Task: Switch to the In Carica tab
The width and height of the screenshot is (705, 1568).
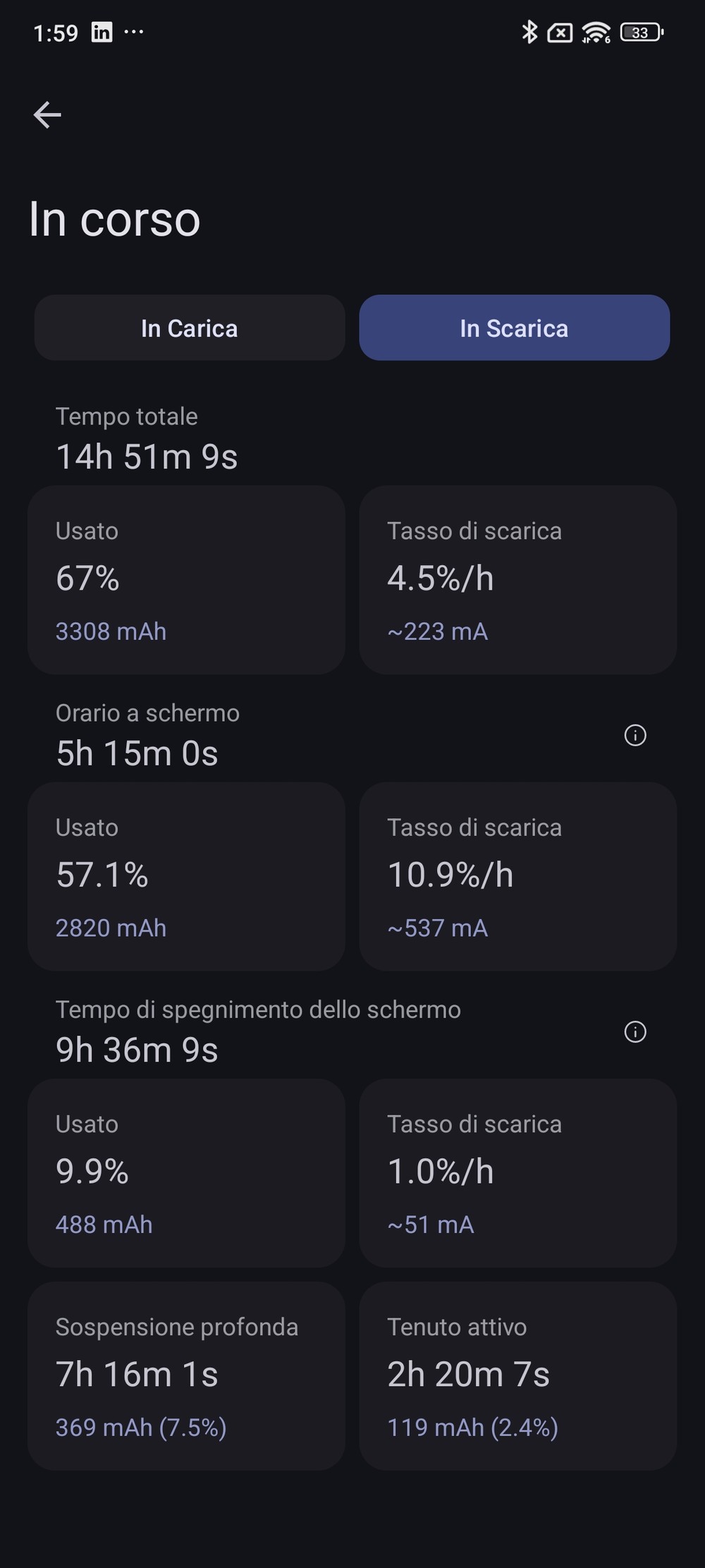Action: coord(190,328)
